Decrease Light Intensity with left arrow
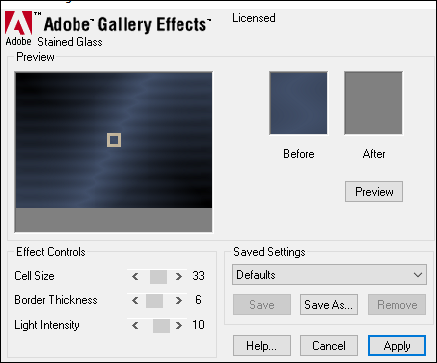 (135, 325)
